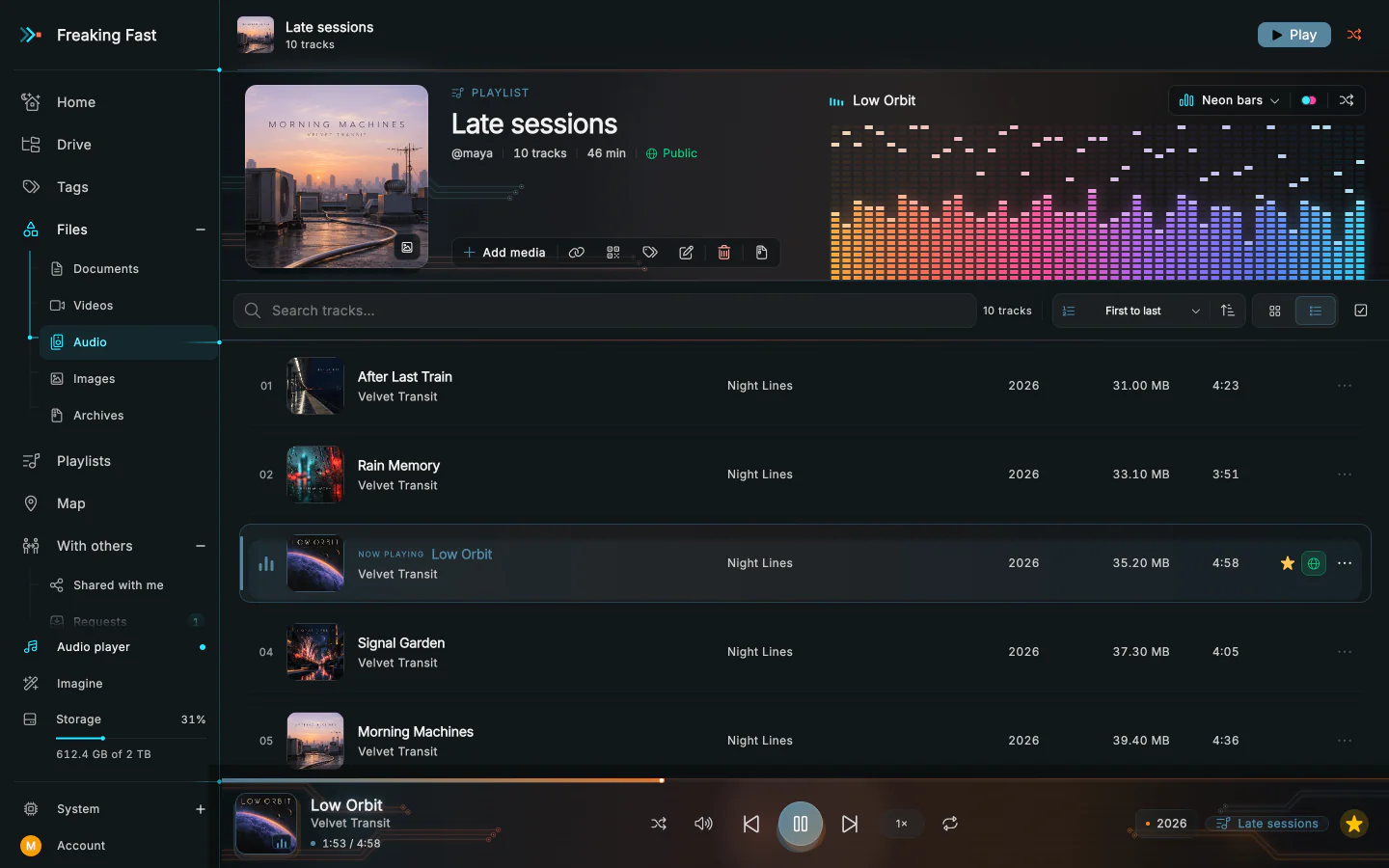Open volume control speaker icon
This screenshot has width=1389, height=868.
point(704,824)
